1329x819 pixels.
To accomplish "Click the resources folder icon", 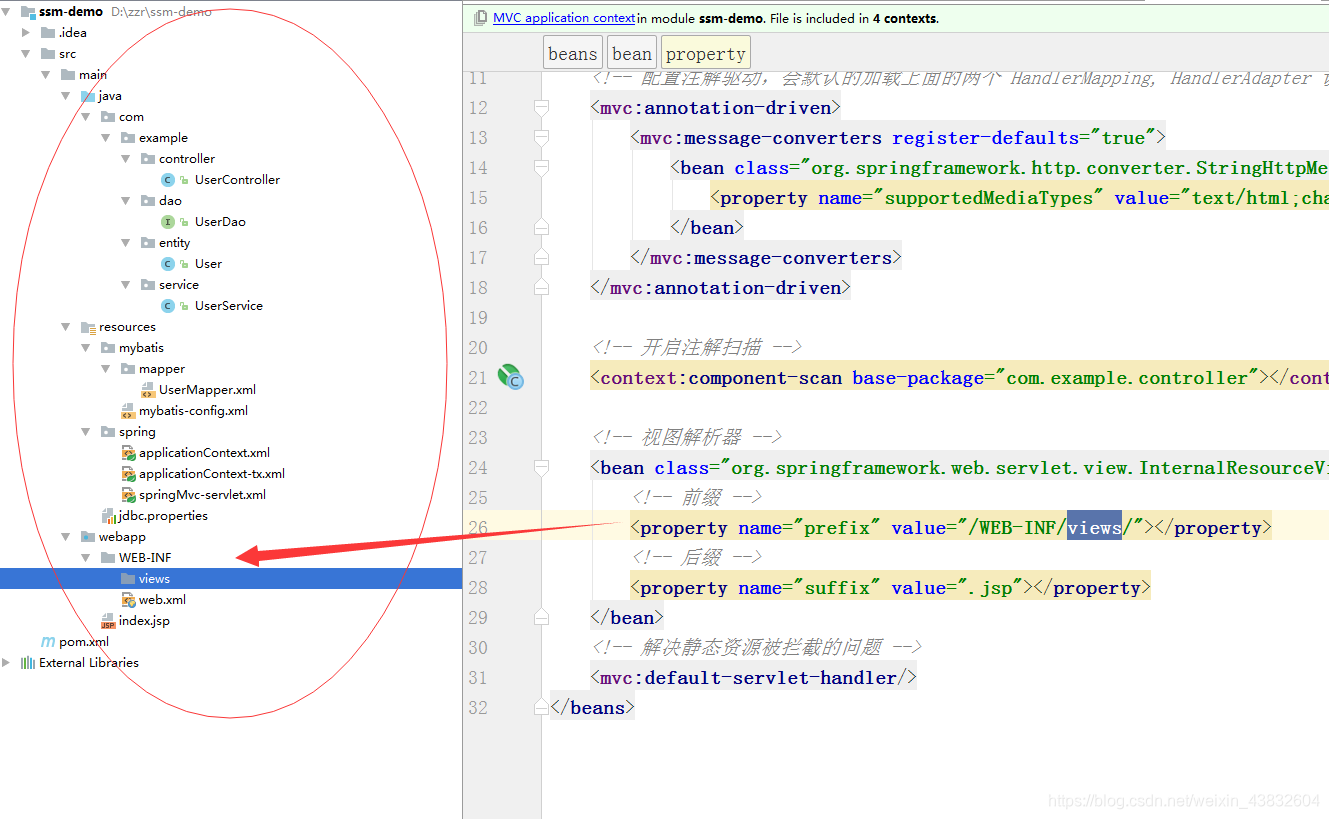I will pyautogui.click(x=88, y=327).
